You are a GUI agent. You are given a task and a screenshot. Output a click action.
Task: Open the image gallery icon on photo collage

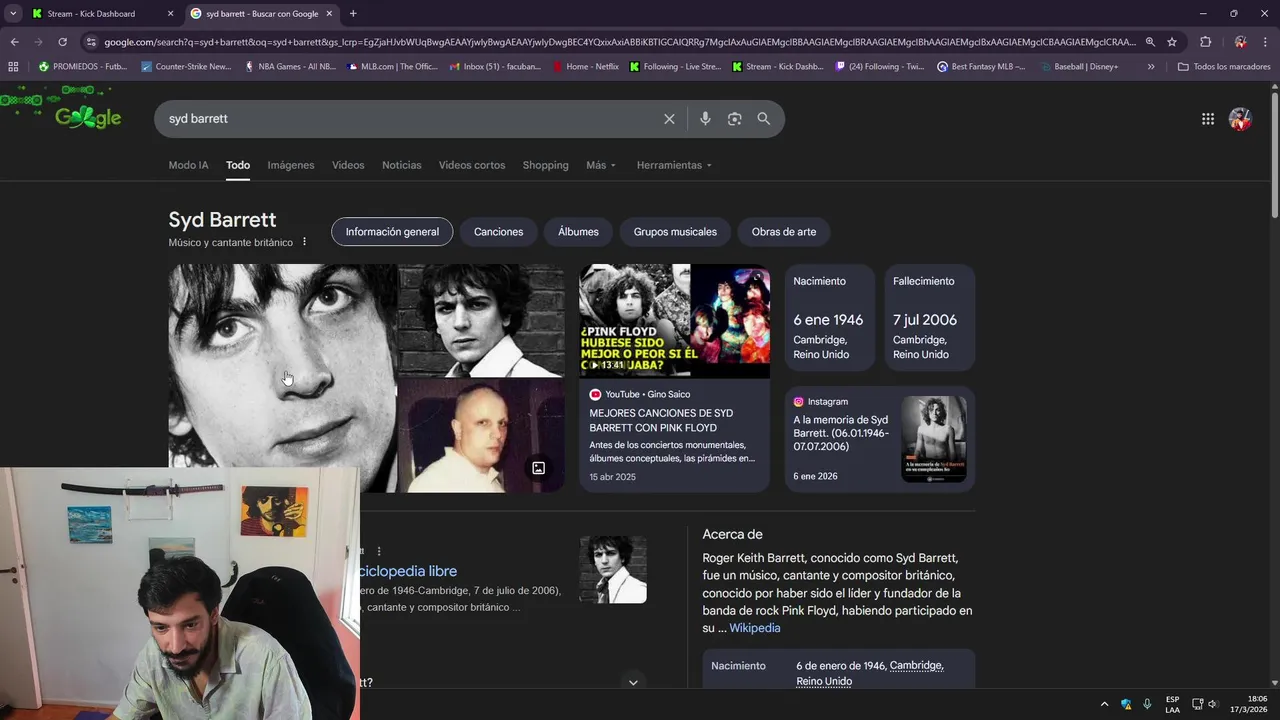(x=538, y=468)
